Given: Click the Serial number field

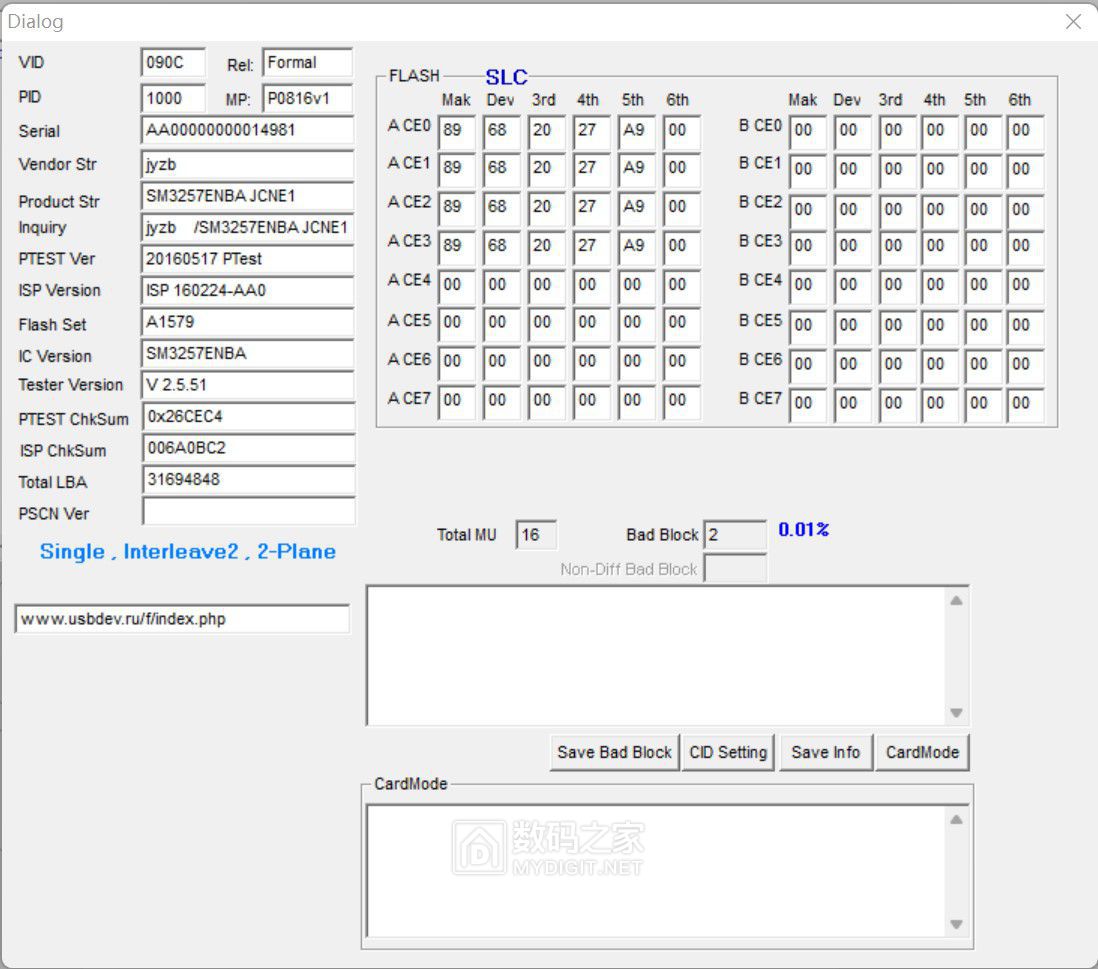Looking at the screenshot, I should coord(248,130).
